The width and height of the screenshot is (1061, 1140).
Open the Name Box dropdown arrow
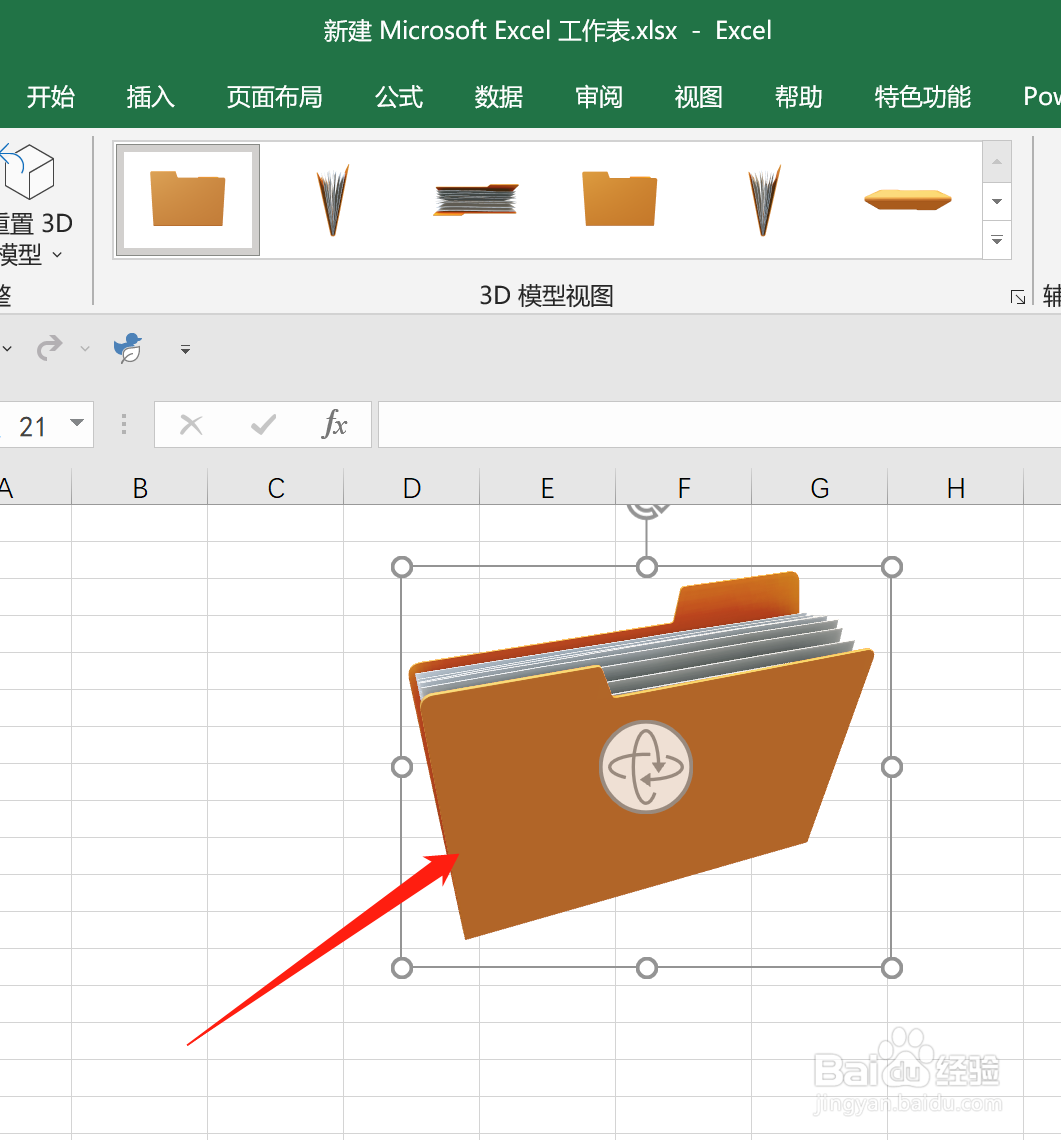point(77,423)
